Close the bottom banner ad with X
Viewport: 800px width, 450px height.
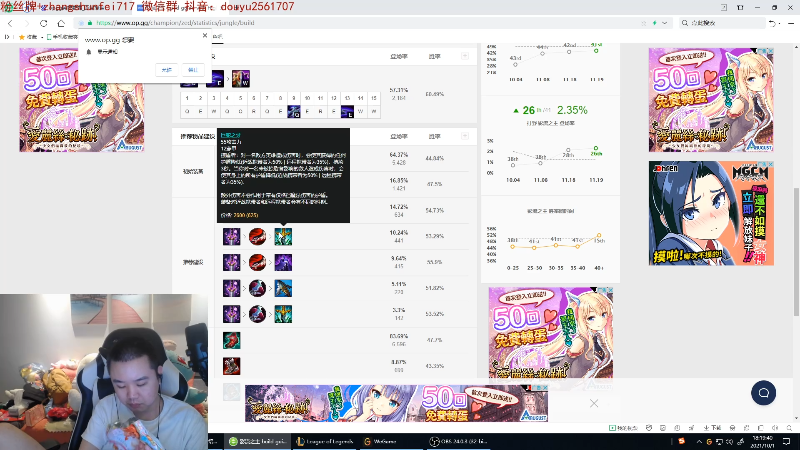pyautogui.click(x=594, y=404)
